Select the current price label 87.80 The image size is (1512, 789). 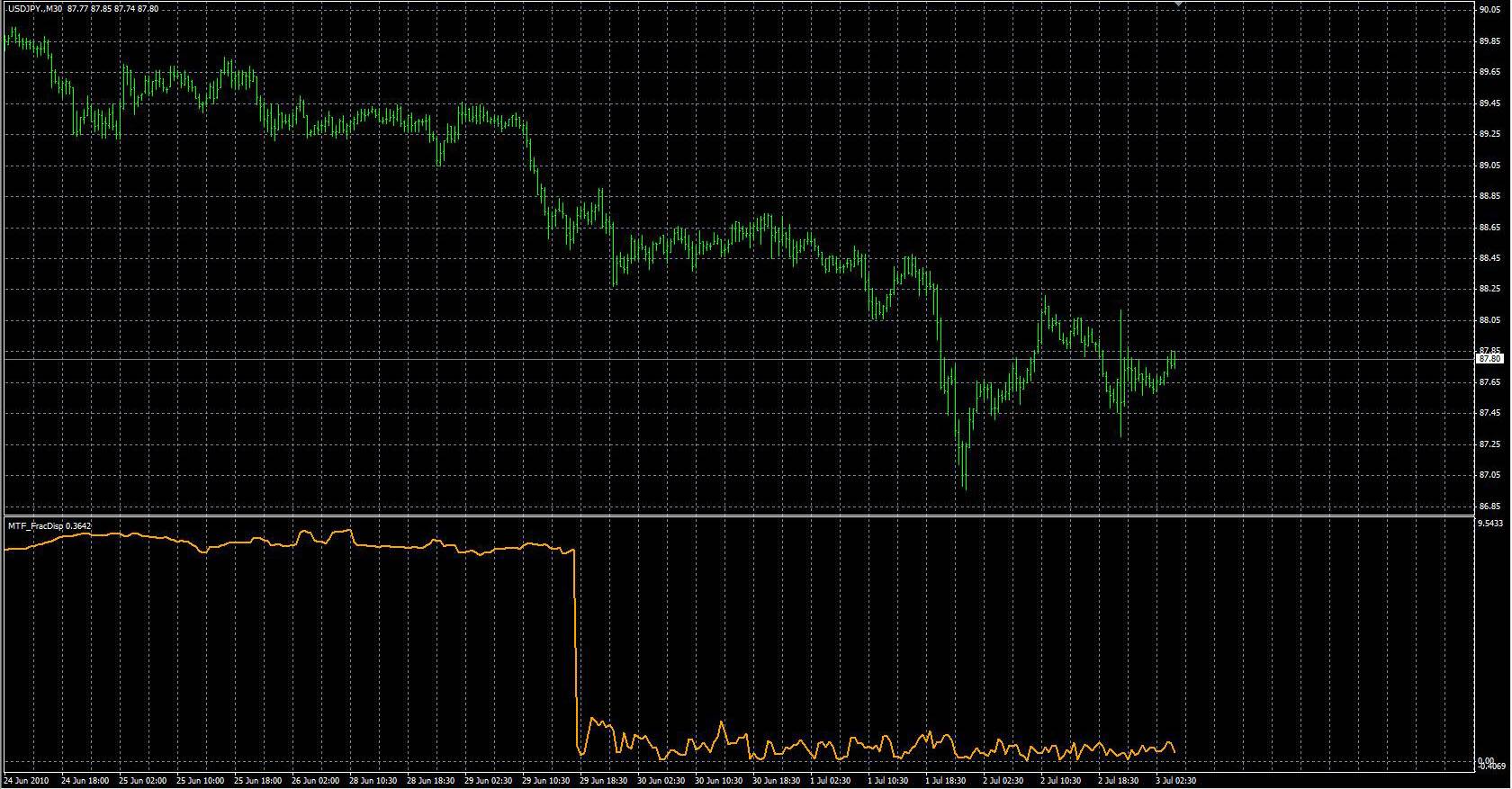(1490, 359)
